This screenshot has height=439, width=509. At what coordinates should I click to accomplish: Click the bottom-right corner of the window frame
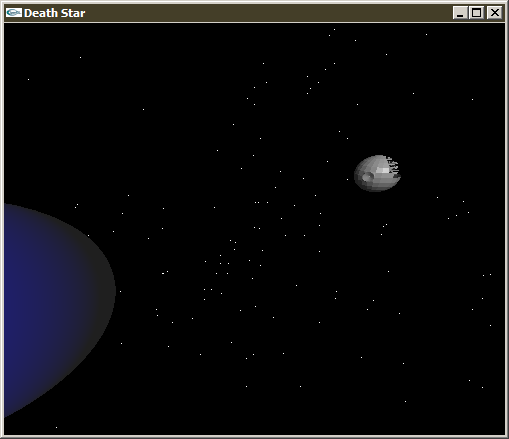click(507, 437)
